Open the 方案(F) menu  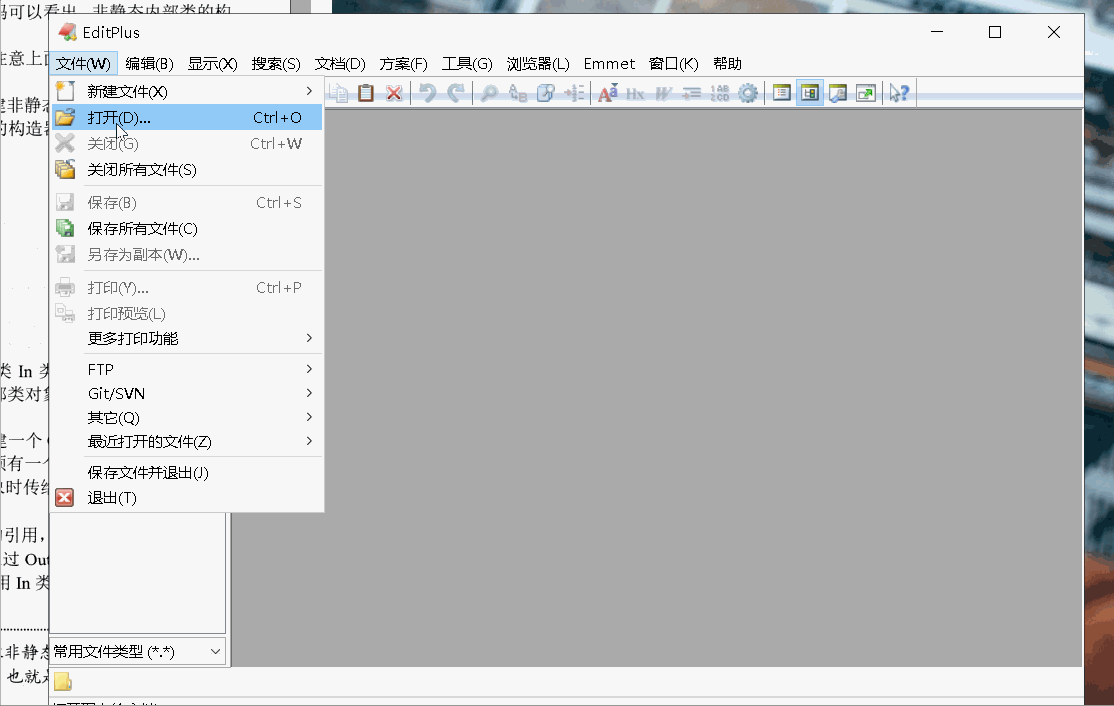click(404, 64)
